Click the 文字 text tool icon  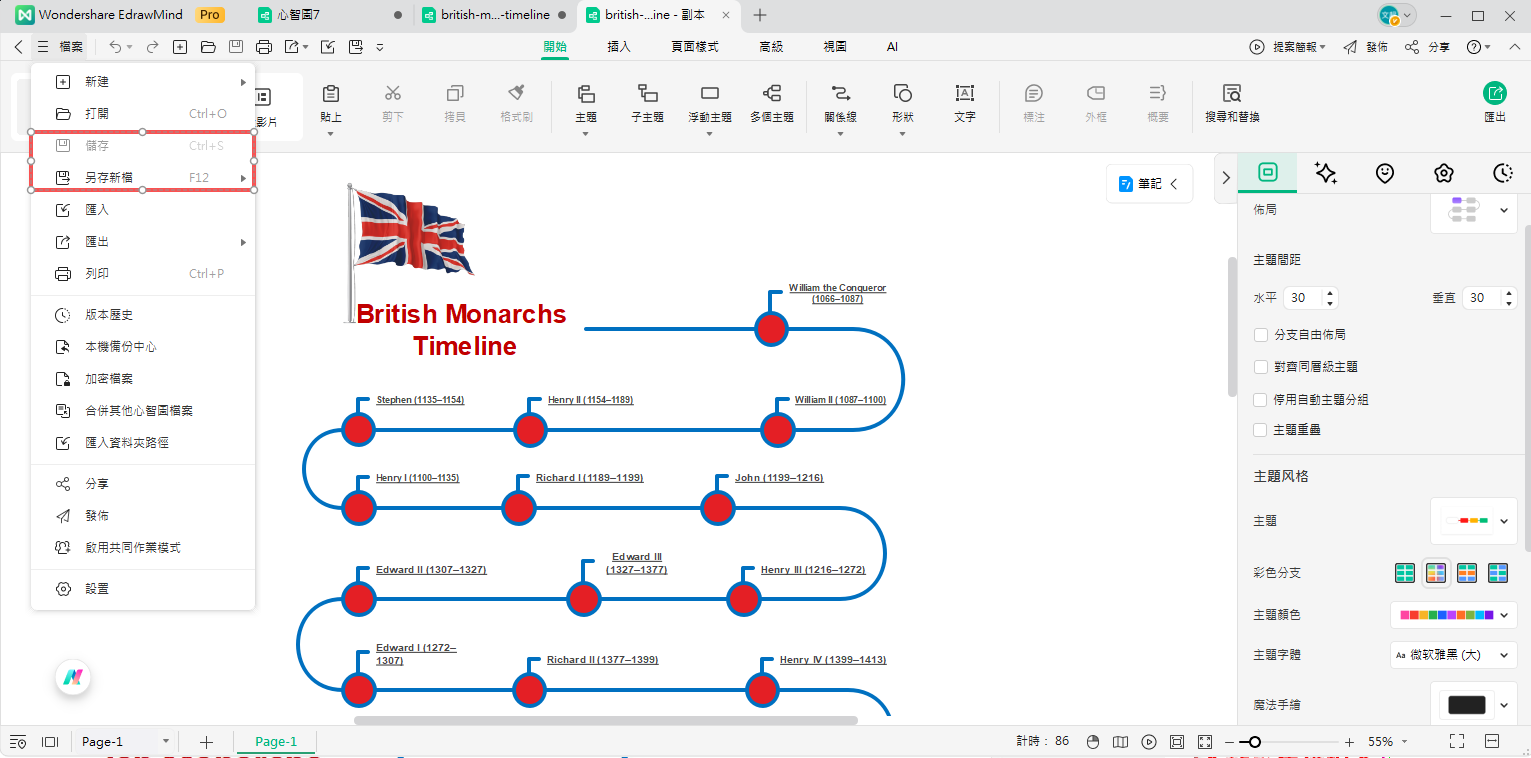(x=964, y=94)
